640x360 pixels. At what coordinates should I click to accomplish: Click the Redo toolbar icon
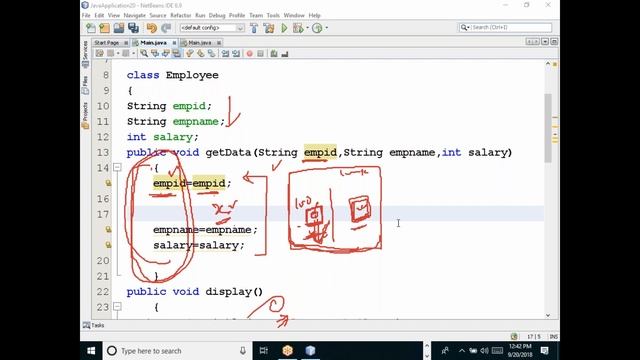pyautogui.click(x=166, y=28)
